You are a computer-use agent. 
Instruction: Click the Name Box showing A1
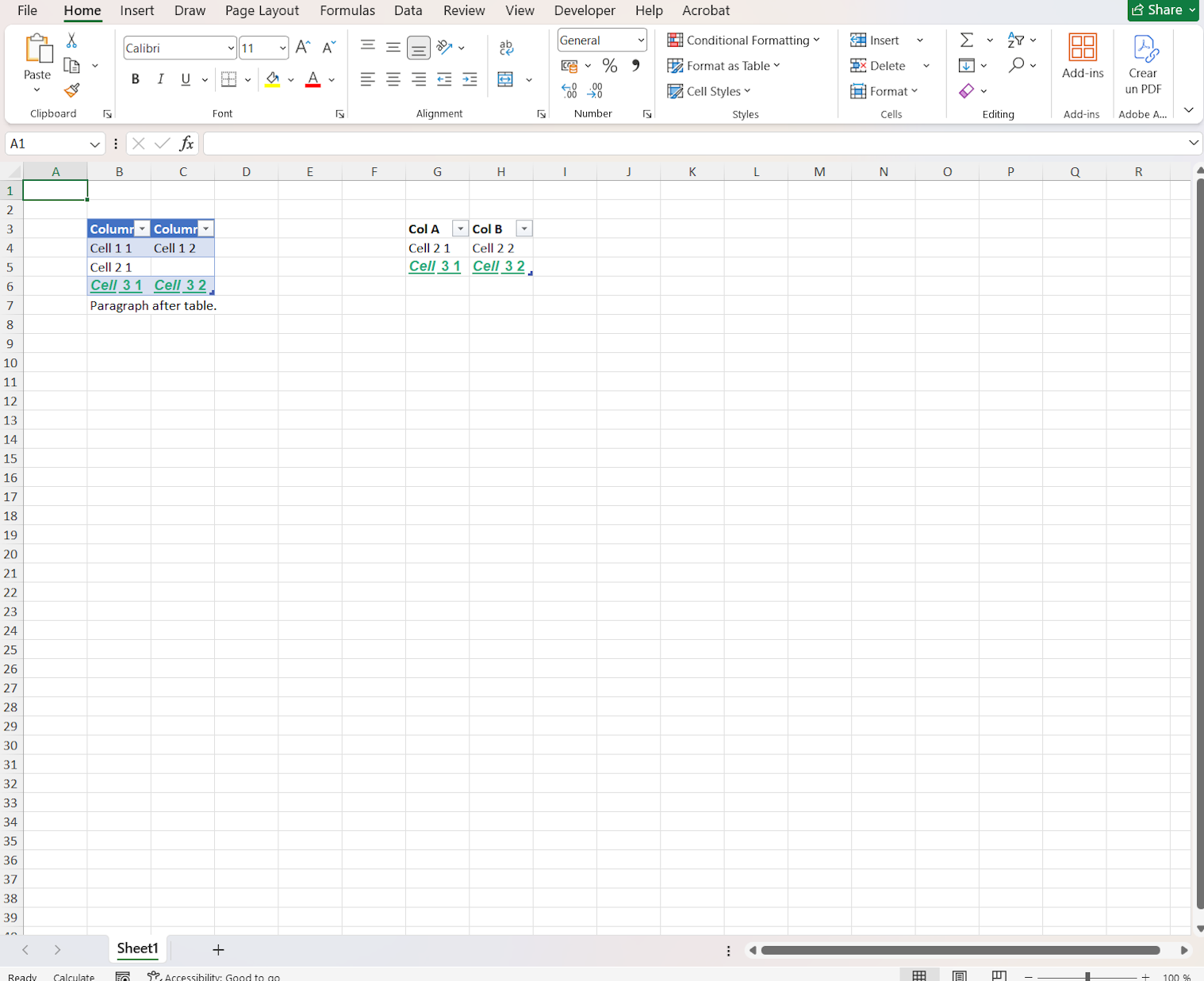click(x=46, y=144)
